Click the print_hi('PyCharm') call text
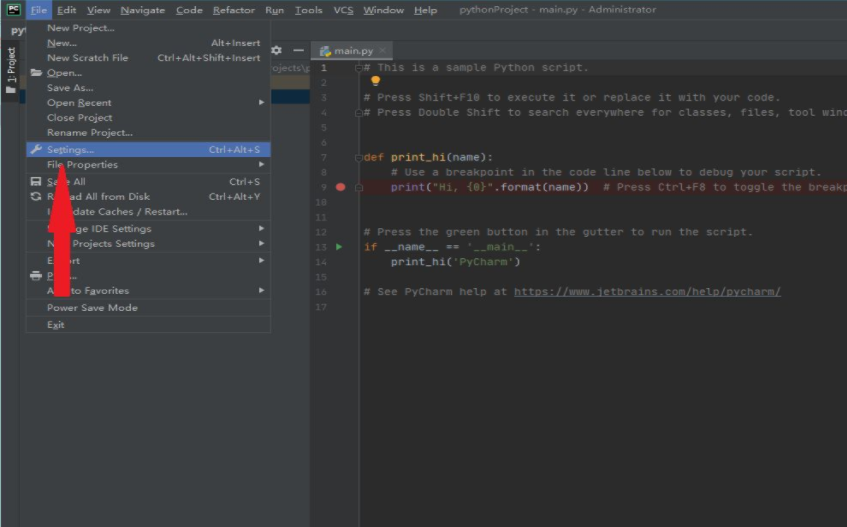Image resolution: width=847 pixels, height=527 pixels. pyautogui.click(x=455, y=262)
